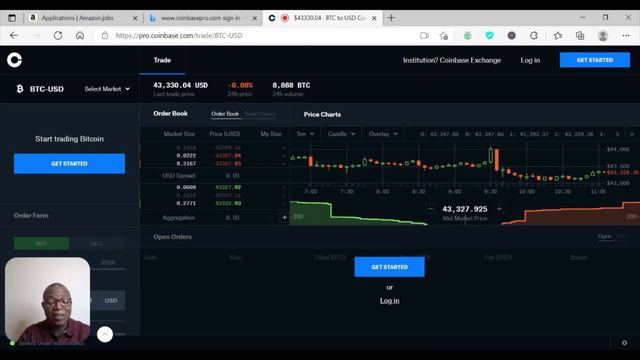This screenshot has height=360, width=640.
Task: Open a new browser tab
Action: tap(391, 18)
